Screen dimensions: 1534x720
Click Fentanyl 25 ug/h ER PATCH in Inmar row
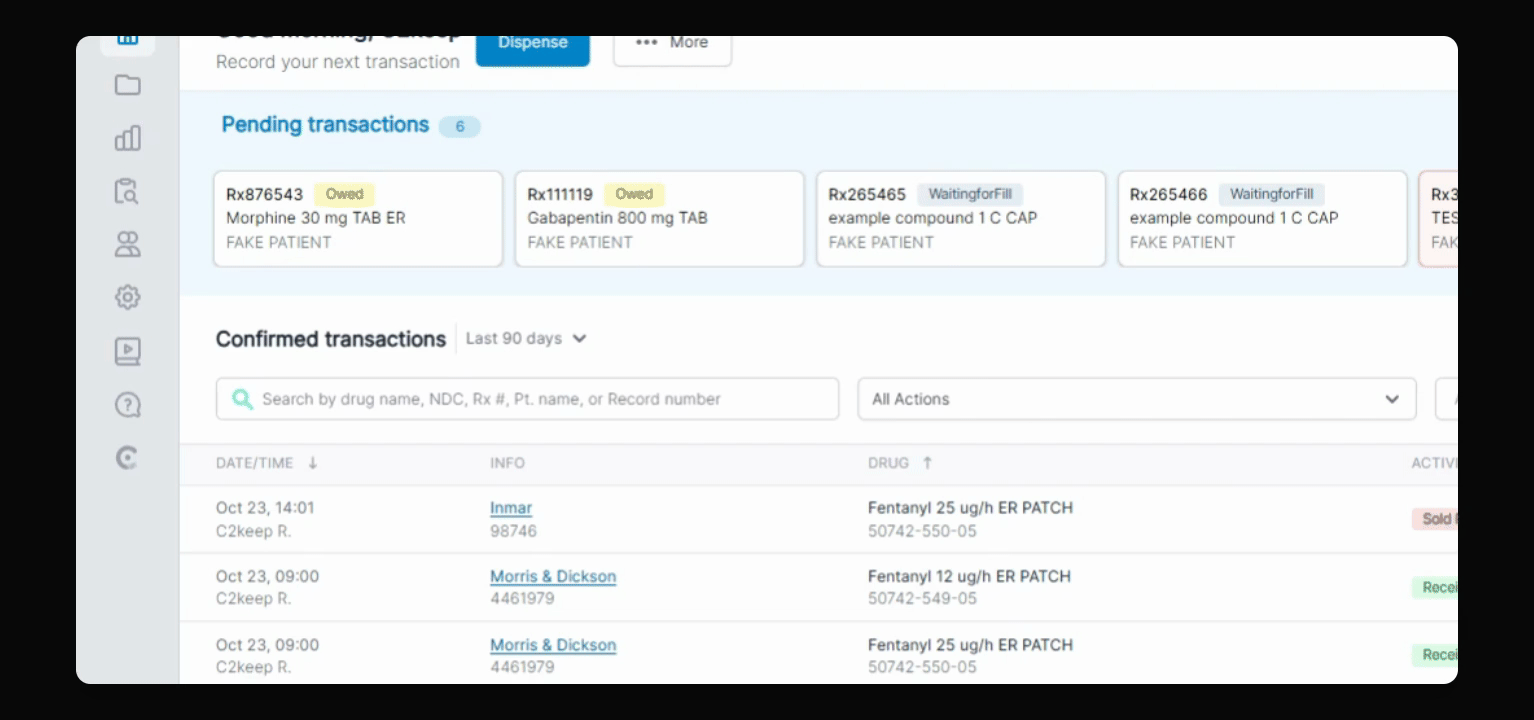[970, 508]
